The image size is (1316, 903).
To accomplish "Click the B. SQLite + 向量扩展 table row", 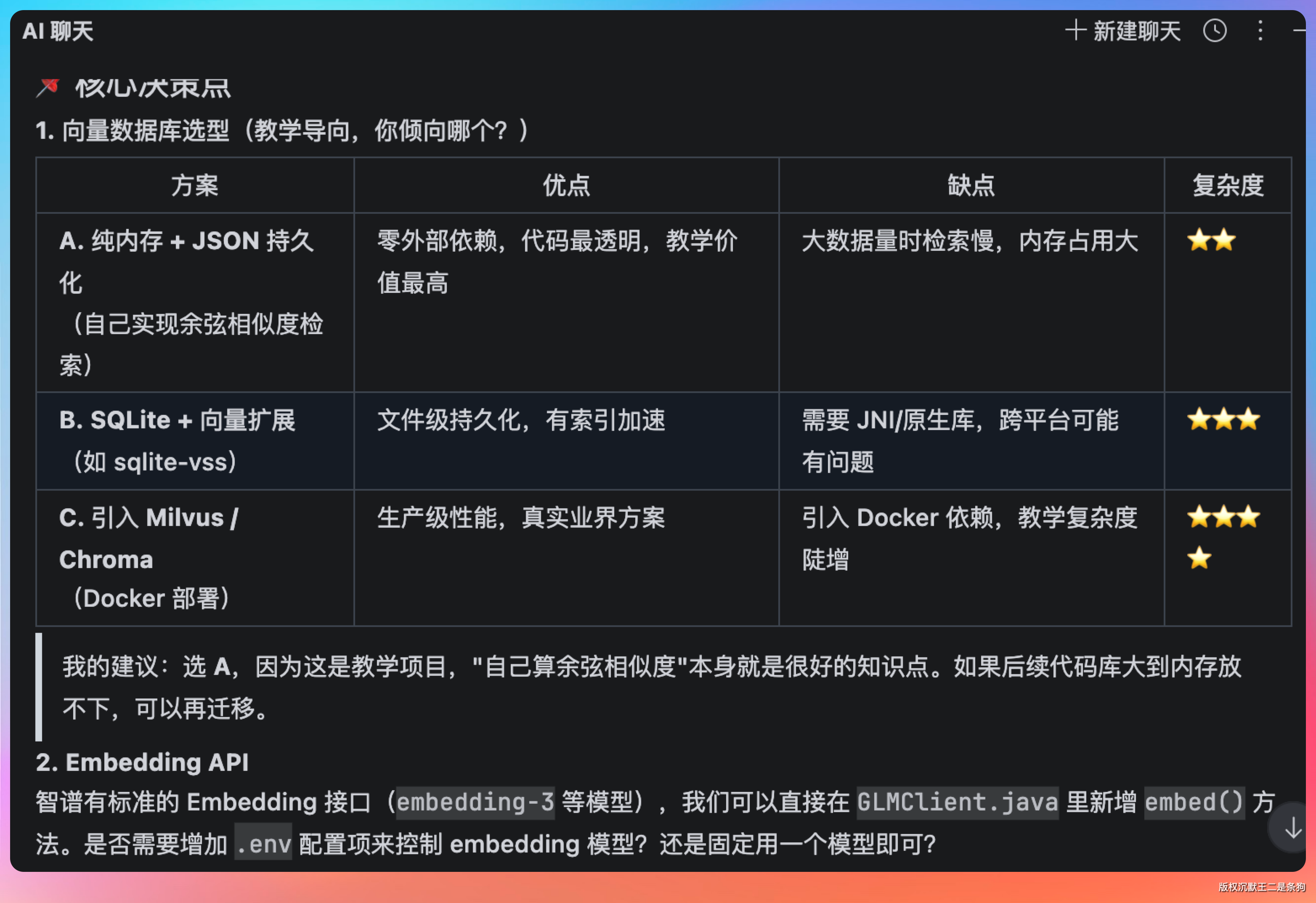I will tap(177, 420).
